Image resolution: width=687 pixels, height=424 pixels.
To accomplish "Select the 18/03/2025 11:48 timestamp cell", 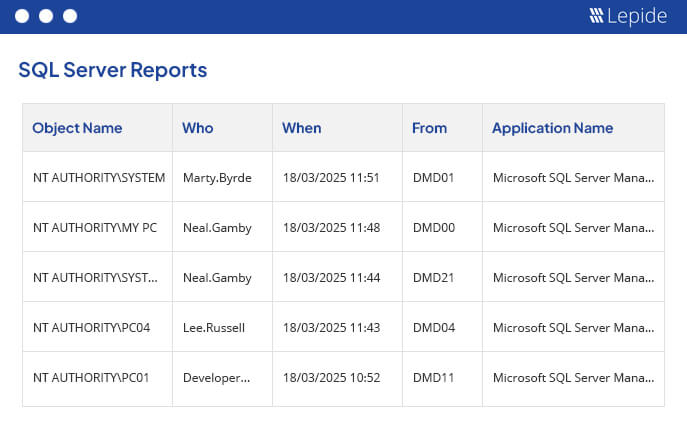I will pyautogui.click(x=331, y=228).
